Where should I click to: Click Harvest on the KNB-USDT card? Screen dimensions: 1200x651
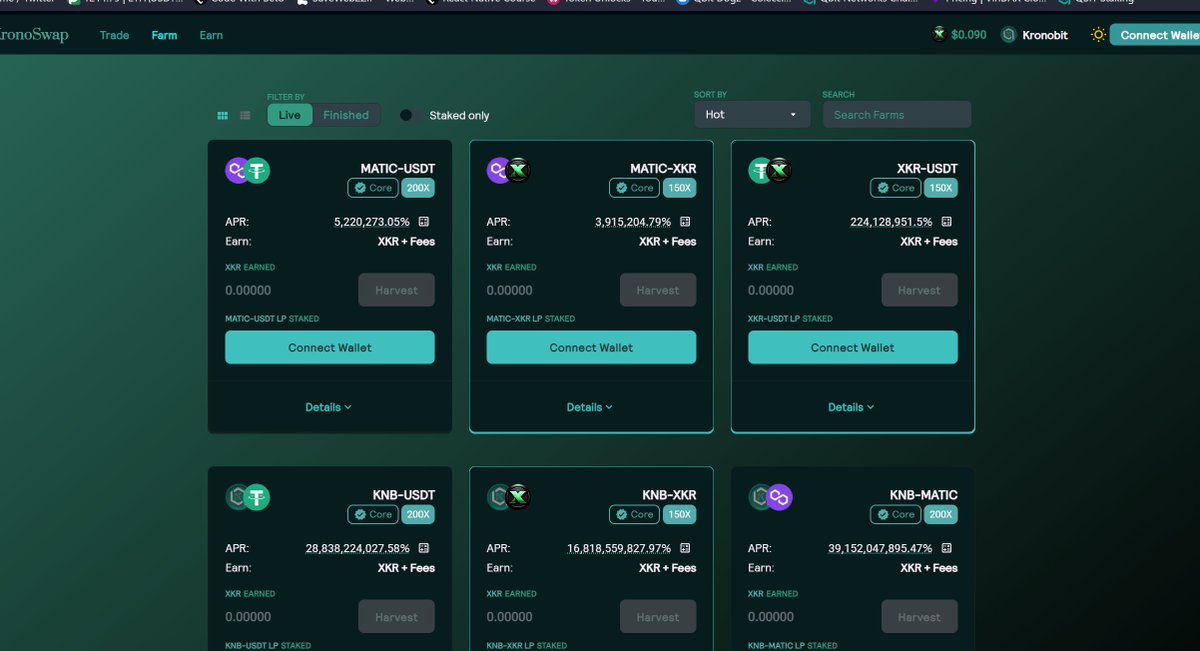397,617
